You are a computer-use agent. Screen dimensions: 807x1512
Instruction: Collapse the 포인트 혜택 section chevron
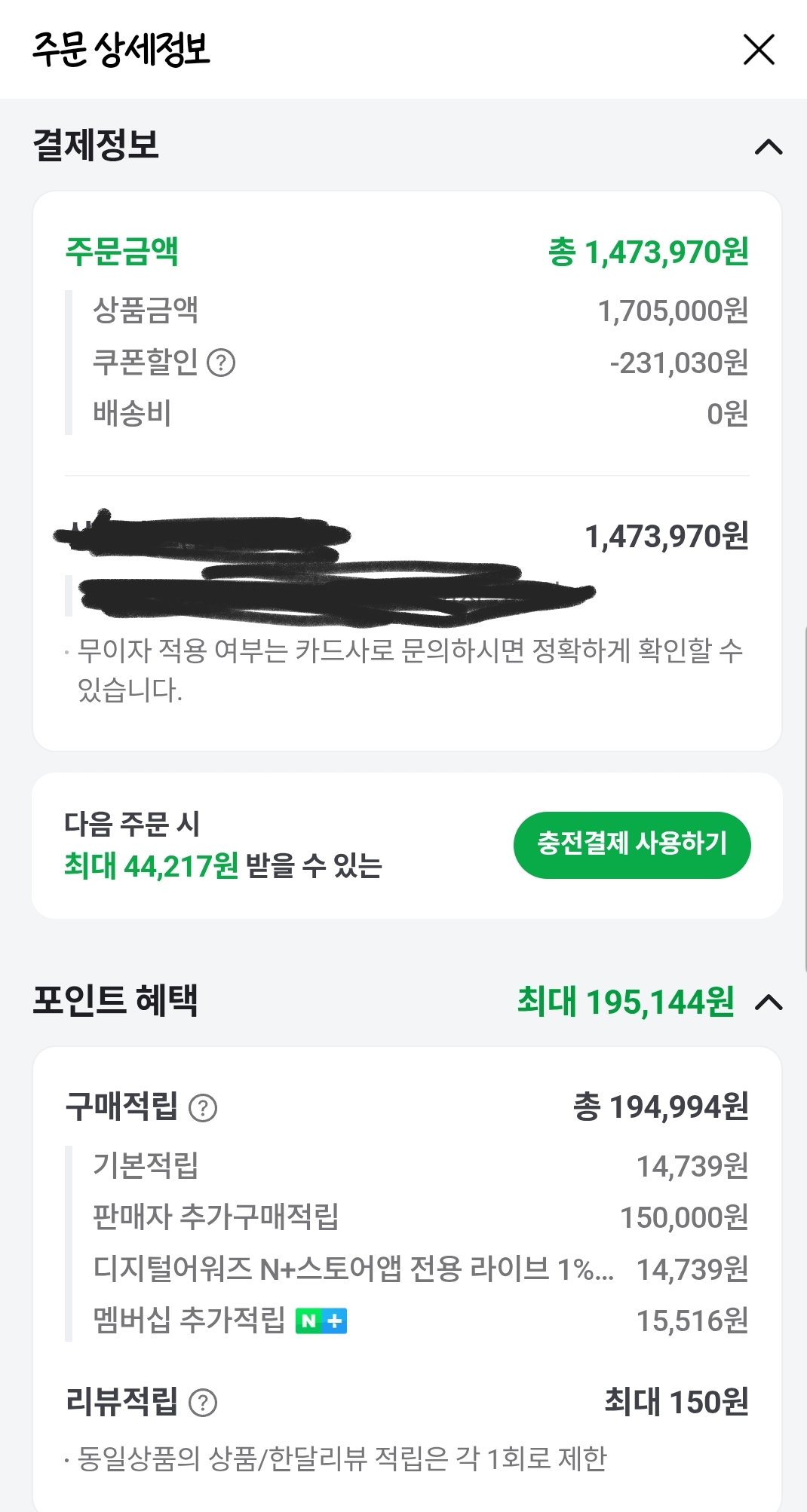pyautogui.click(x=769, y=1002)
